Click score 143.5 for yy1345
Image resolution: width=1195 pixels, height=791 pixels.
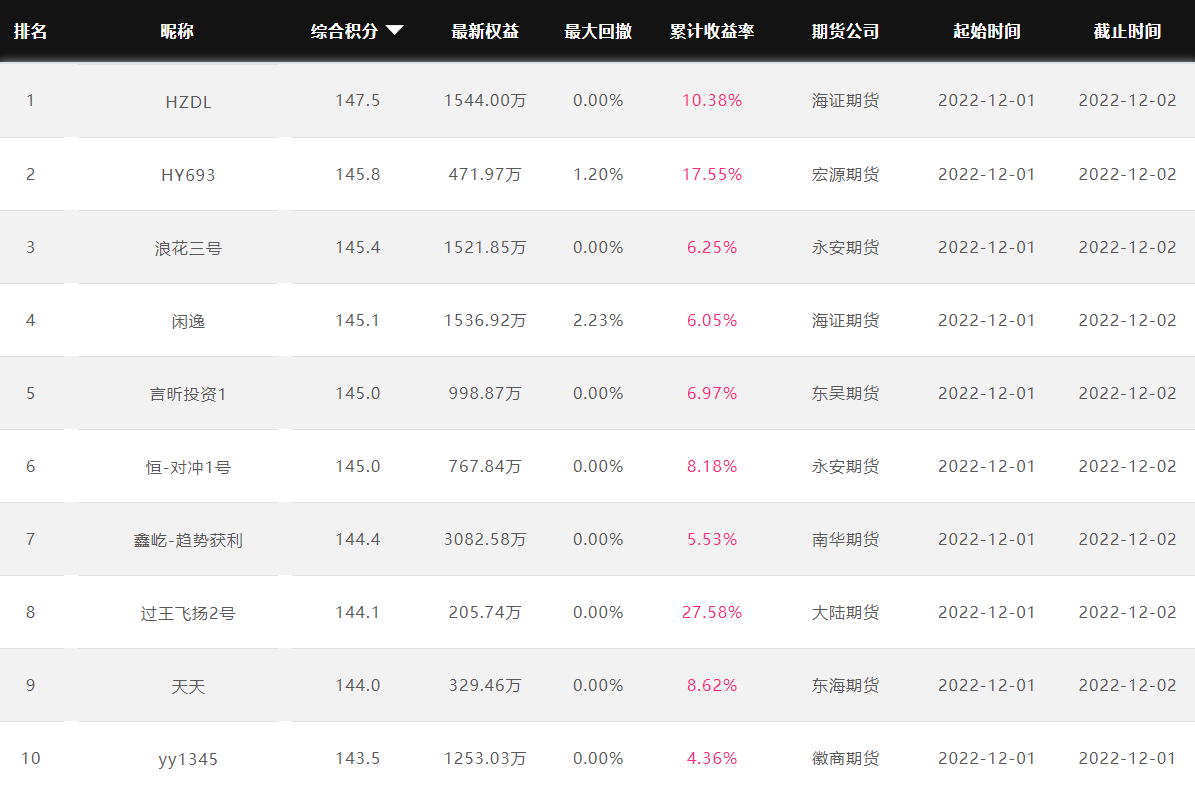coord(357,758)
